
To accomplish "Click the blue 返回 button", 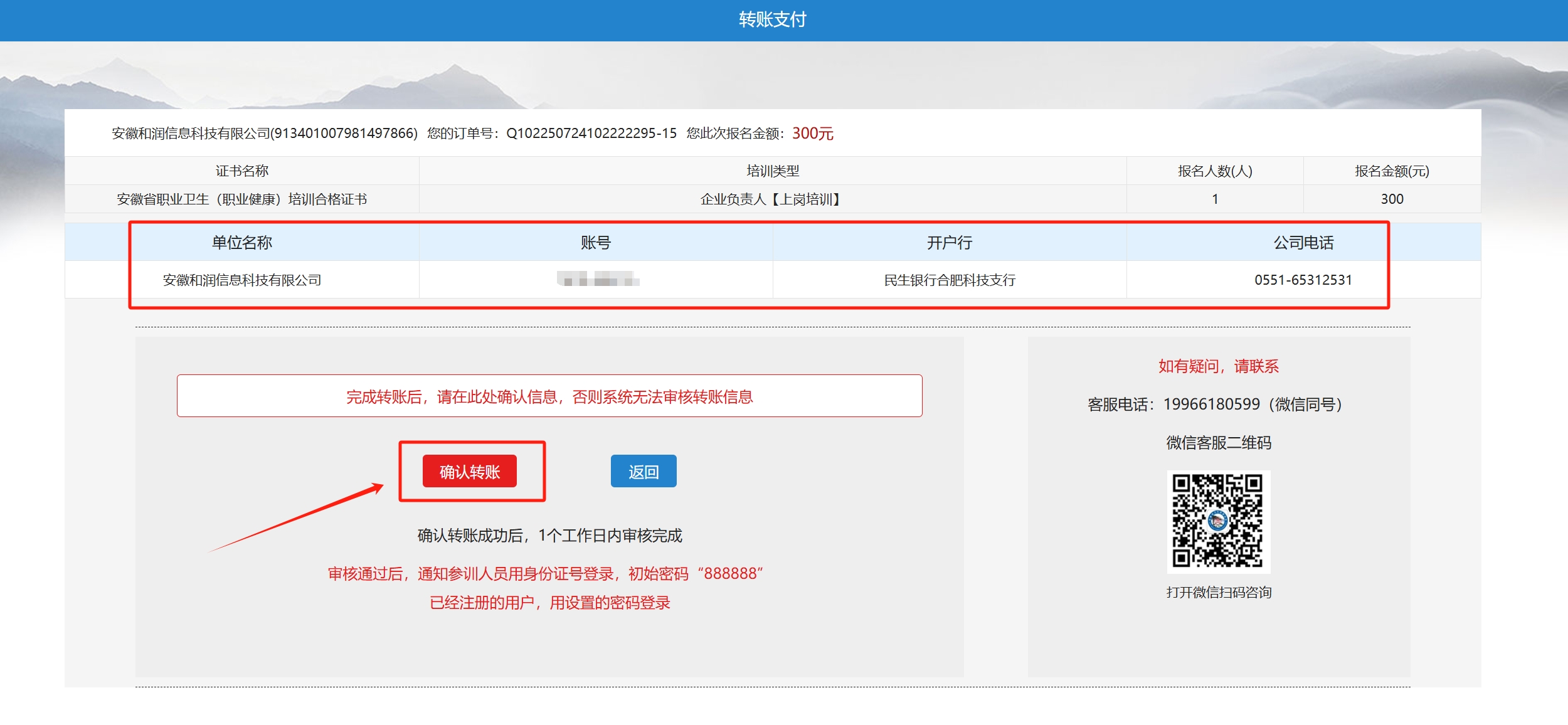I will (644, 471).
